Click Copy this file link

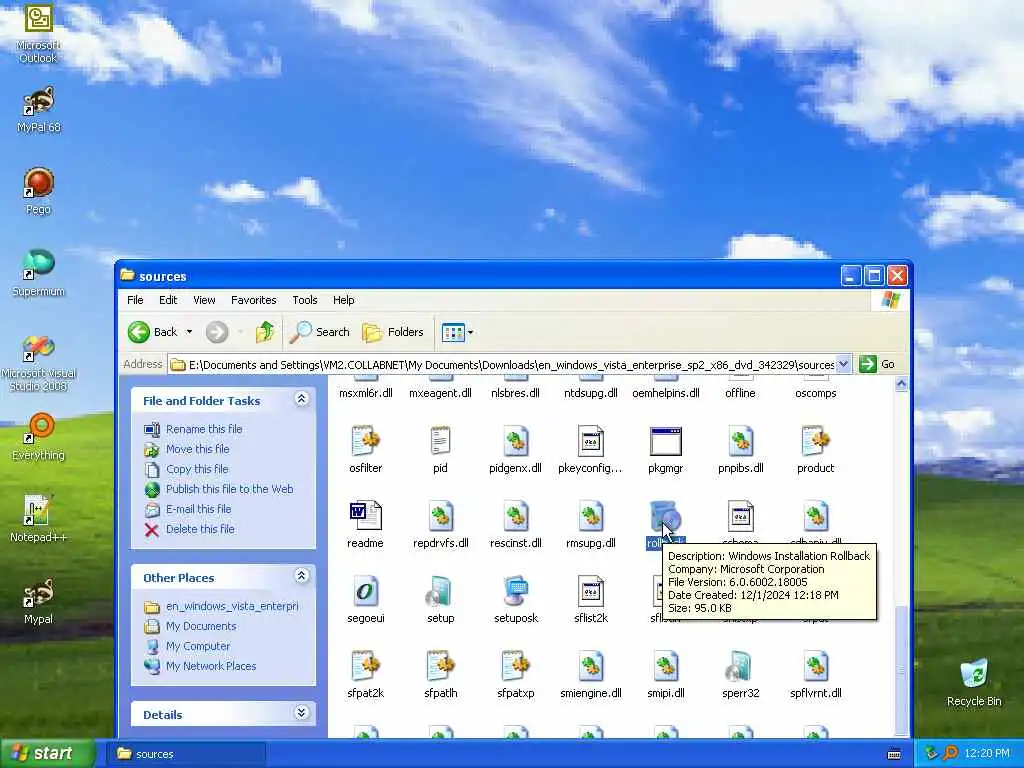[x=197, y=469]
